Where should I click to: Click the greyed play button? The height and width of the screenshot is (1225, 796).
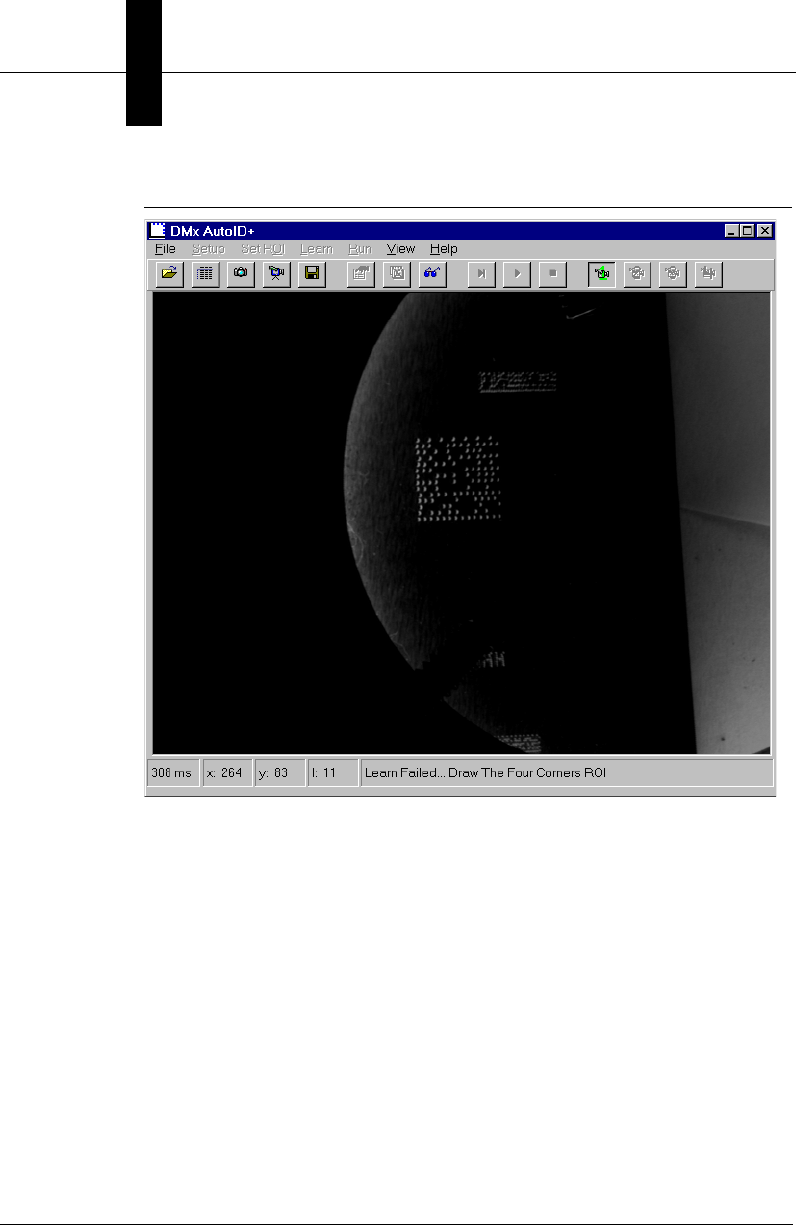coord(517,274)
